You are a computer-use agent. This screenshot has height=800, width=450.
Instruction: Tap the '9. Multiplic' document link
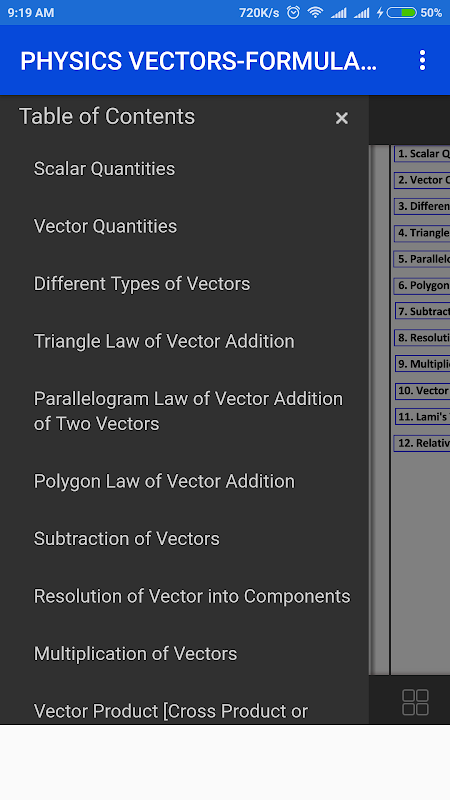(422, 364)
